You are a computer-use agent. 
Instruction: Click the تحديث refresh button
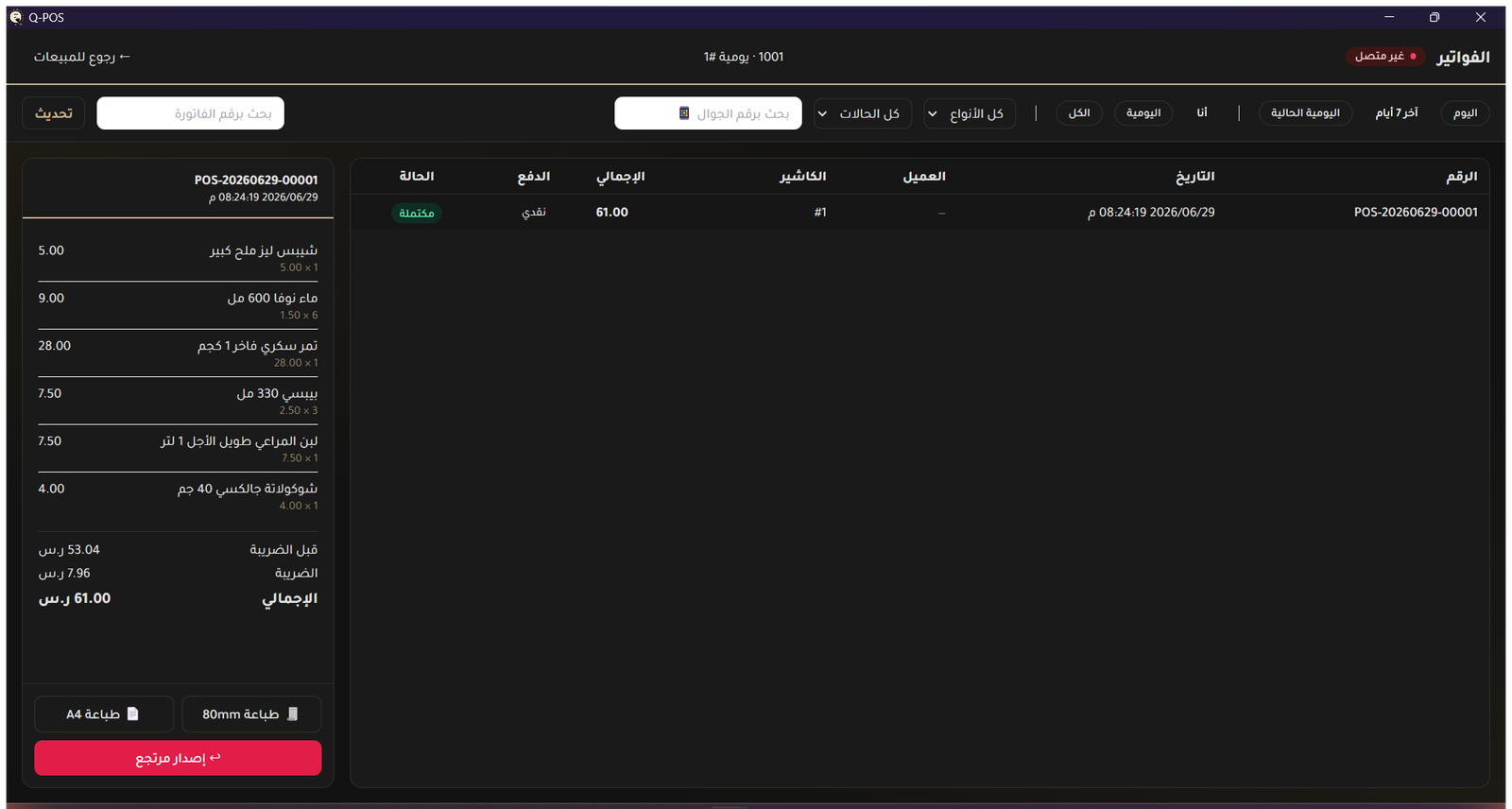[x=54, y=113]
